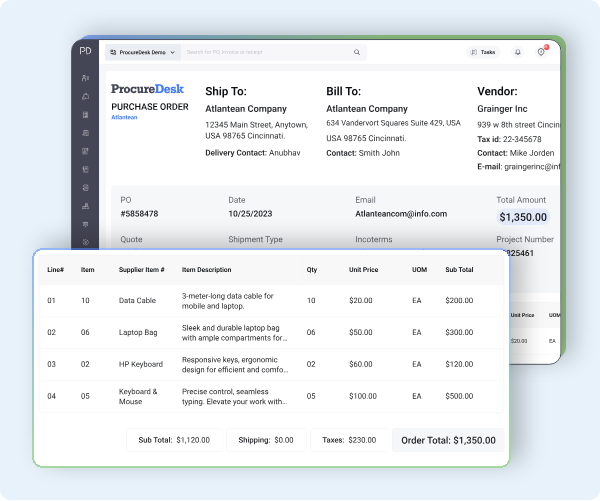Click the $60.00 unit price cell
600x501 pixels.
360,364
